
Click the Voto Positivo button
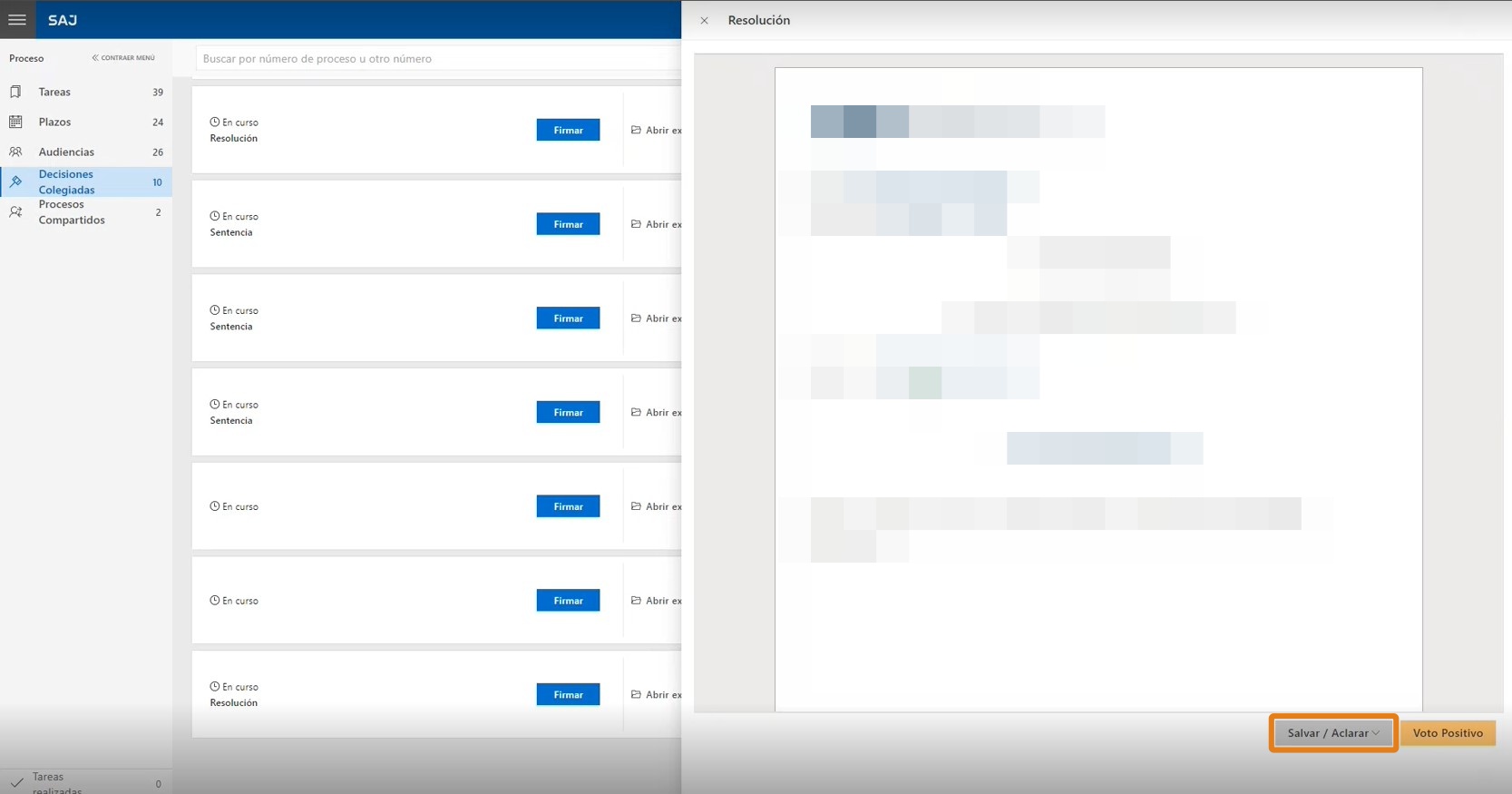1448,732
